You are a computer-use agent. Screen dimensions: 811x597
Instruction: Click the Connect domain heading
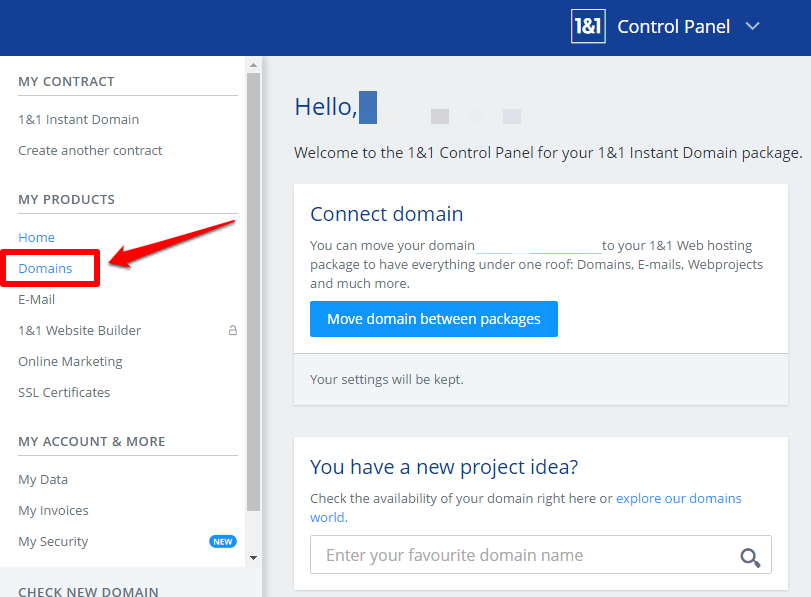click(x=386, y=214)
